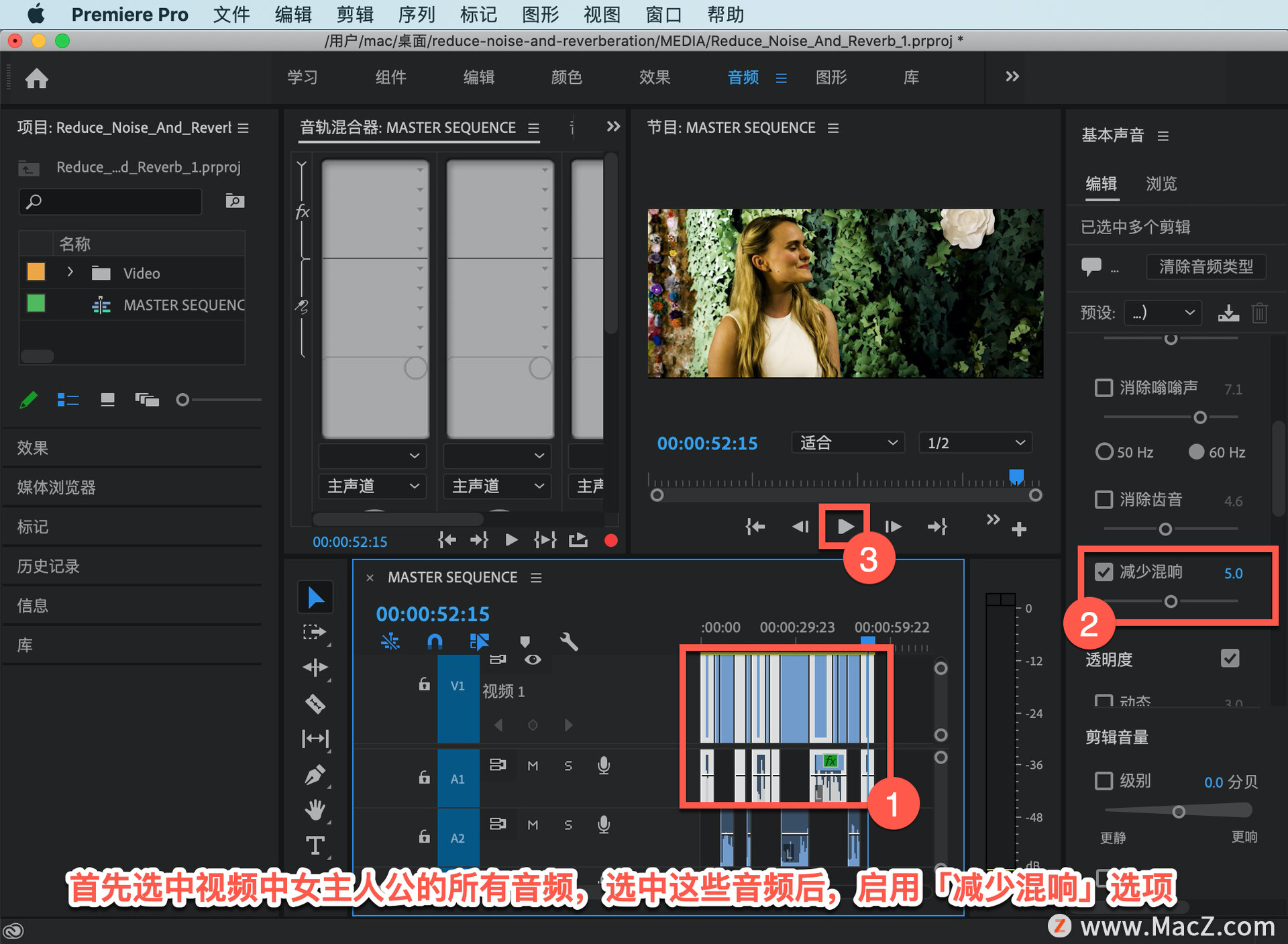Image resolution: width=1288 pixels, height=944 pixels.
Task: Show more workspaces with double chevron
Action: (1012, 76)
